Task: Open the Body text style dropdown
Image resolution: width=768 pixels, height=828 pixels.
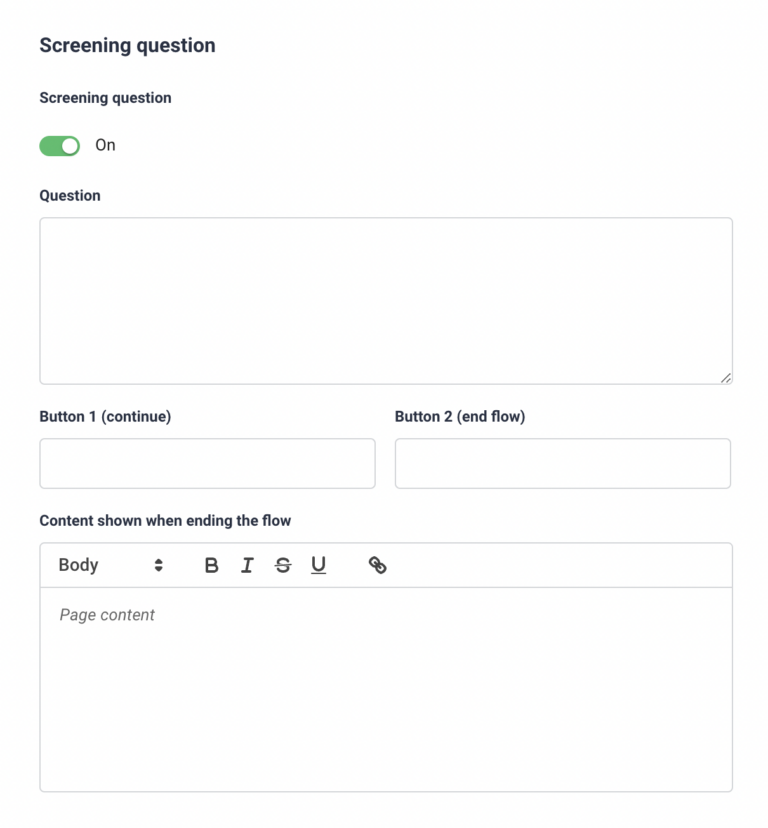Action: click(111, 566)
